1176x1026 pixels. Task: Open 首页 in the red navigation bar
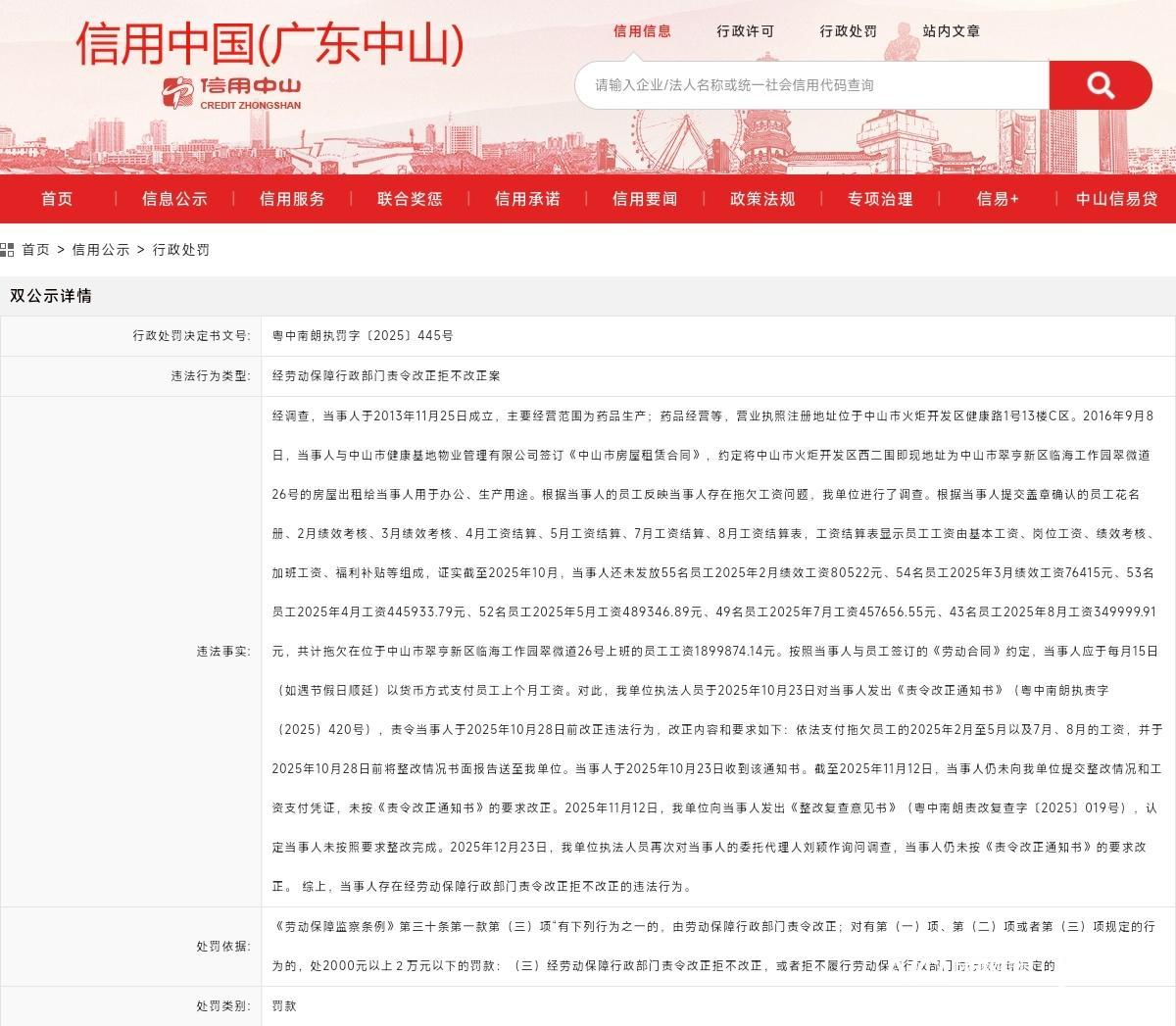click(57, 199)
